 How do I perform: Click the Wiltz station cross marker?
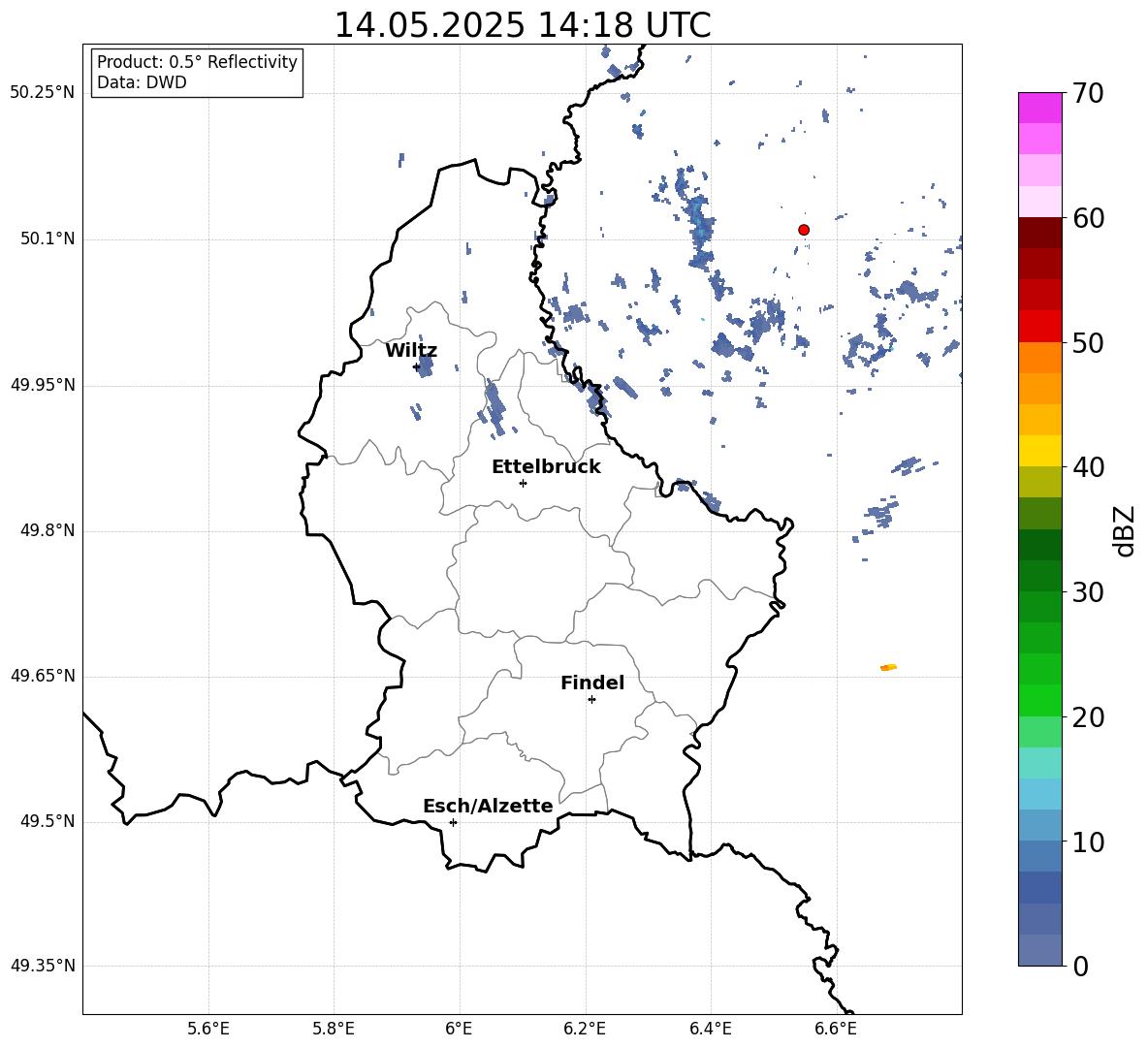[x=417, y=366]
